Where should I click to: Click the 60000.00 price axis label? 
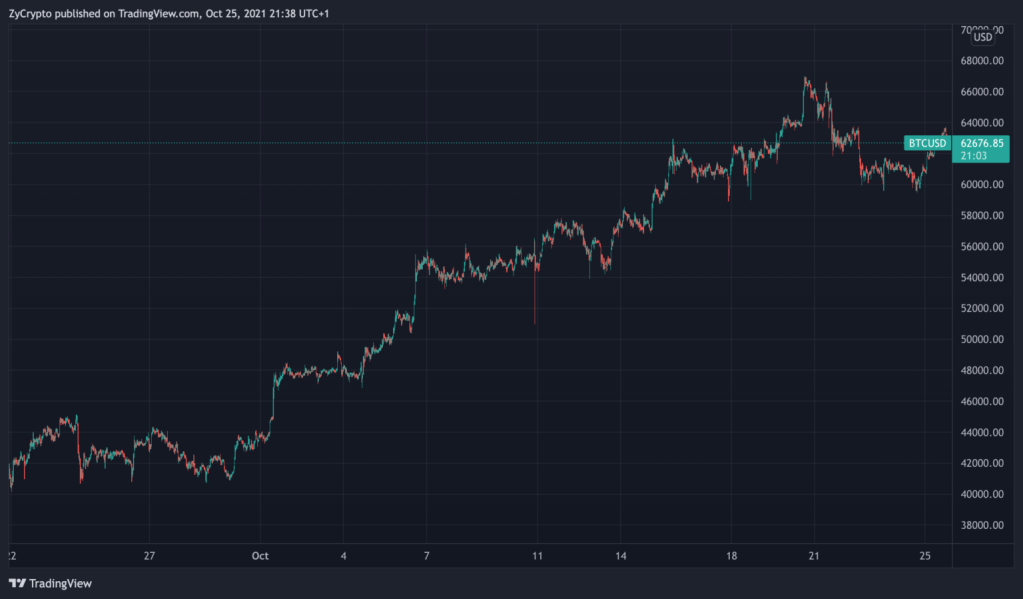pos(981,185)
